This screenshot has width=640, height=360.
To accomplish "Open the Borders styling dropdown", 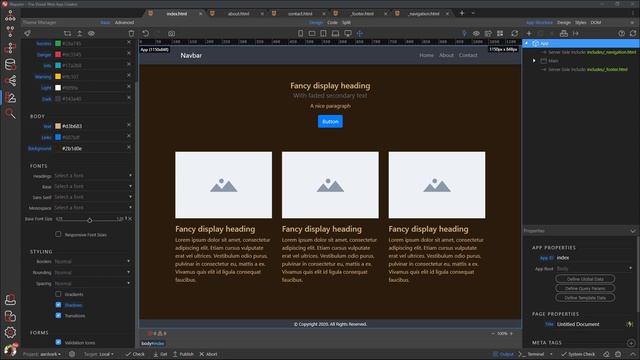I will [x=93, y=261].
